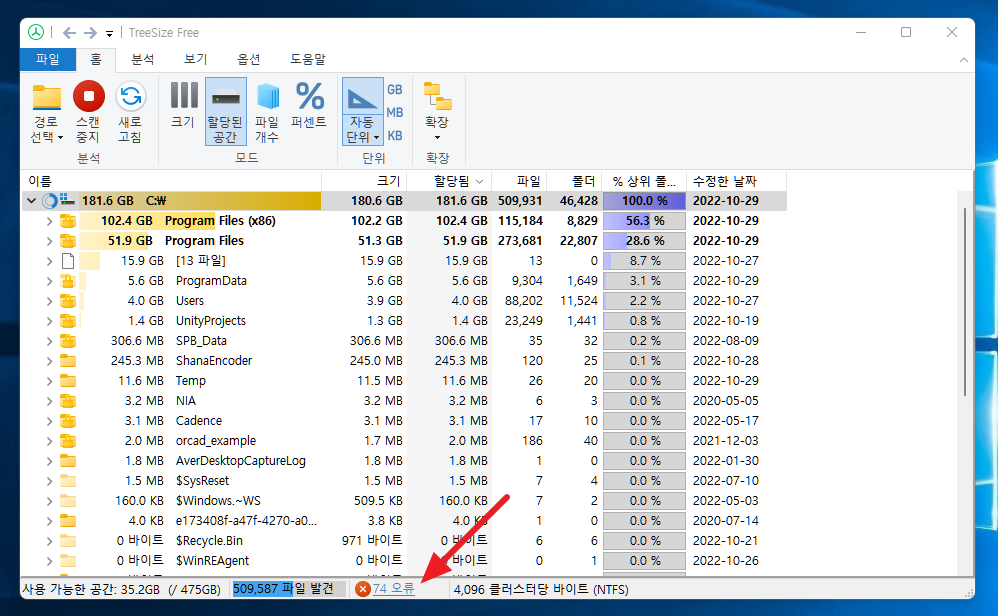Select the e173408f-a47f-4270-a0... row name
The width and height of the screenshot is (998, 616).
coord(246,521)
